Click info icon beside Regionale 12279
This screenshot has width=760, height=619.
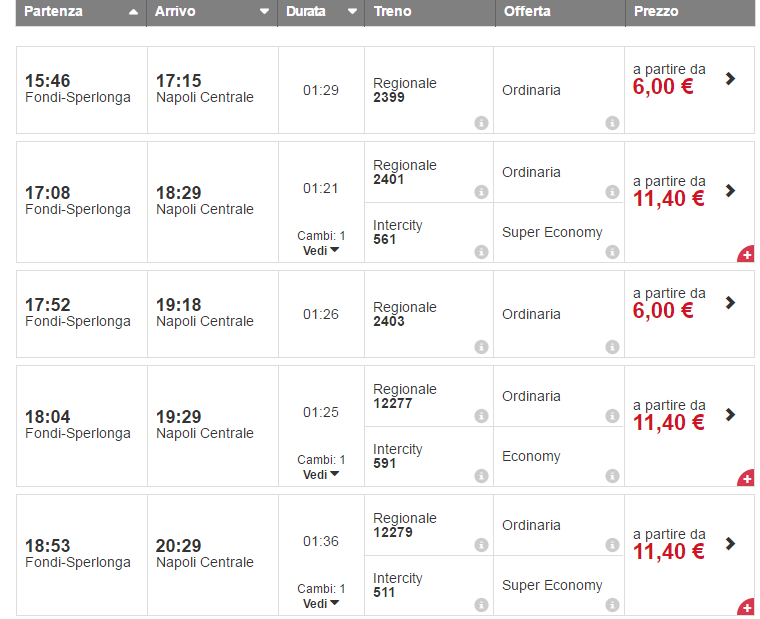pos(481,545)
